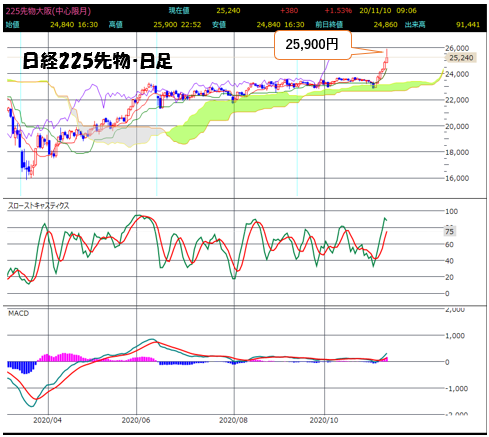Viewport: 489px width, 437px height.
Task: Click the stochastics 100 axis label
Action: click(x=452, y=211)
